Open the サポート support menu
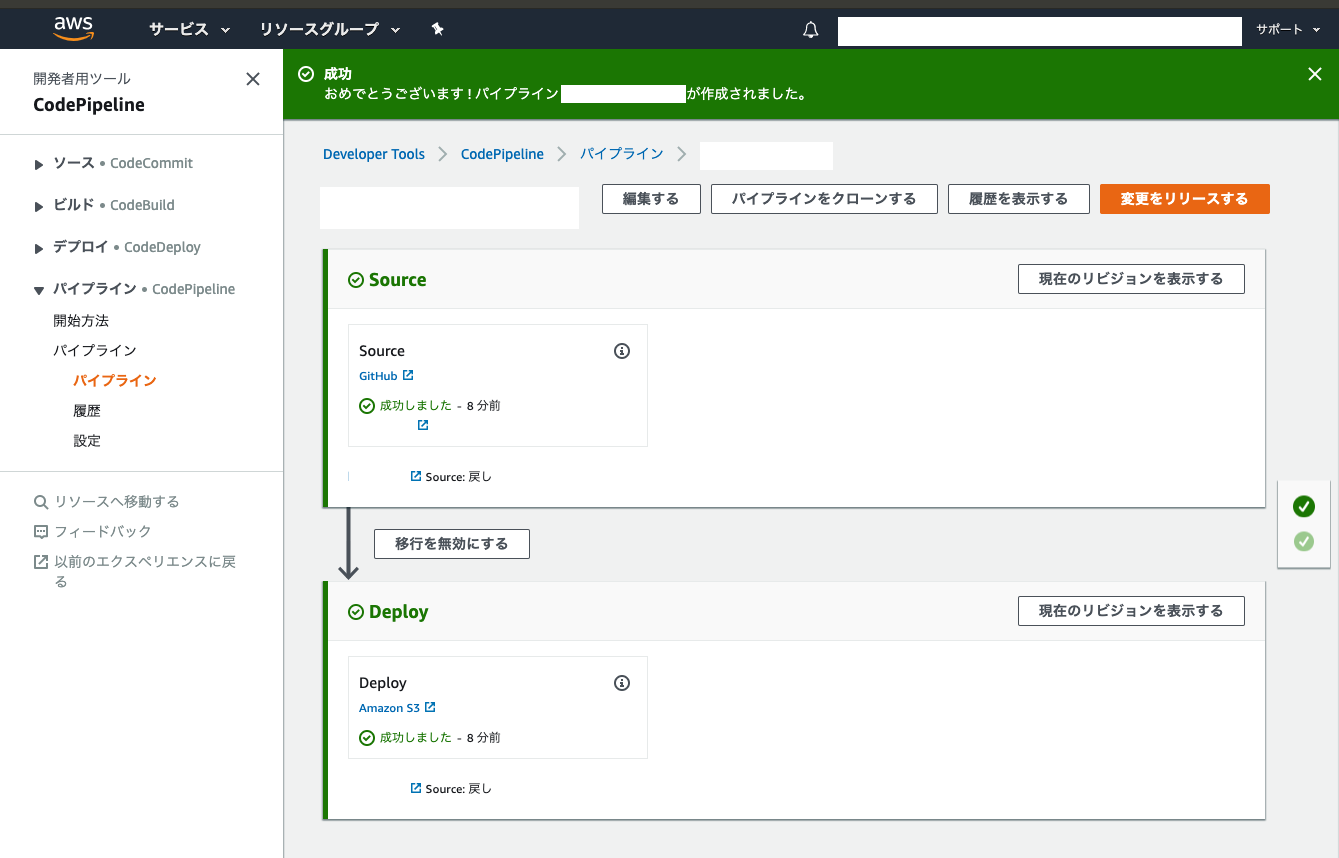 click(x=1288, y=29)
